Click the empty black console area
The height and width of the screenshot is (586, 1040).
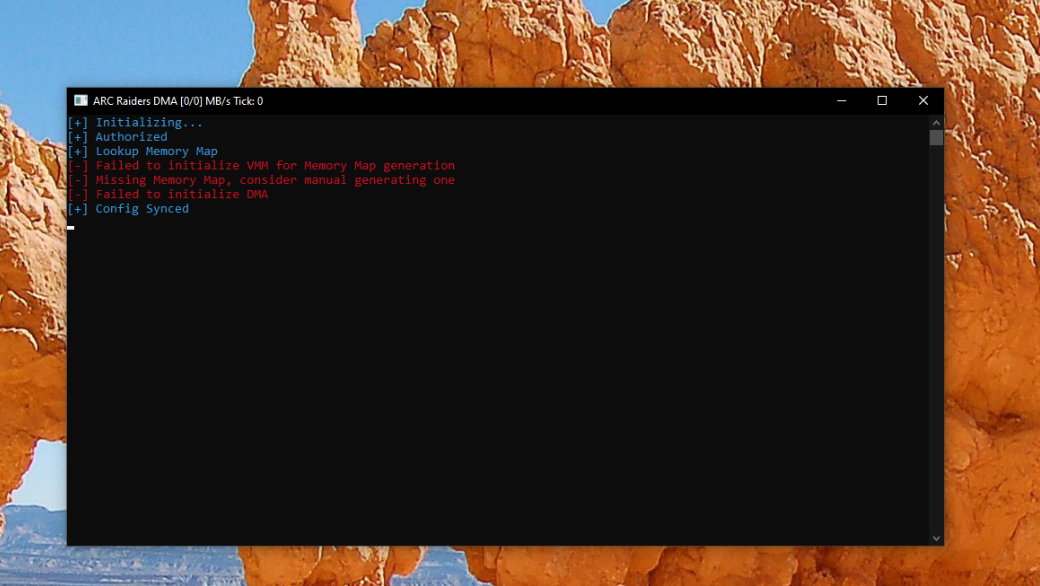pyautogui.click(x=500, y=380)
